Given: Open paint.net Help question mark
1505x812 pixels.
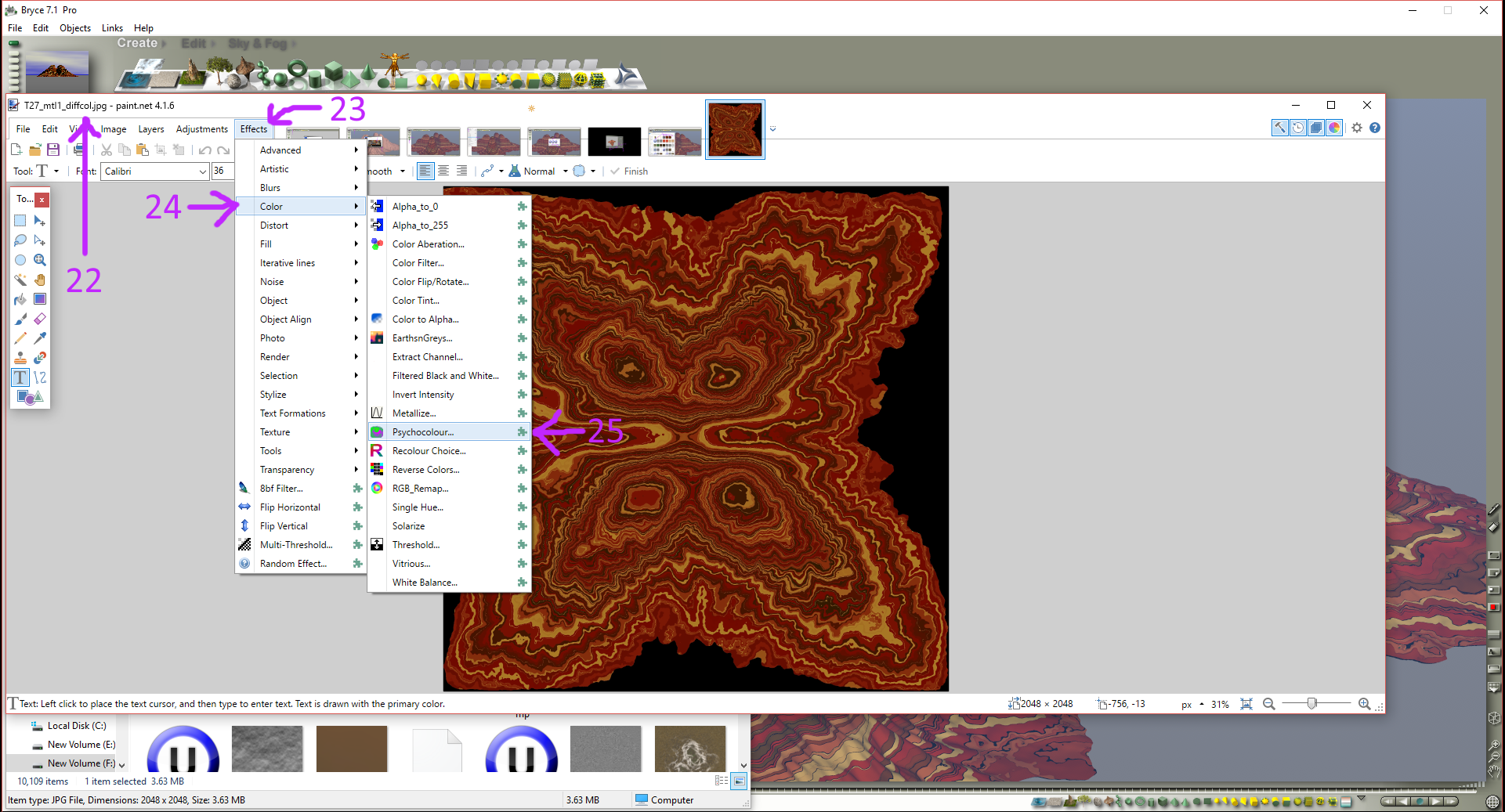Looking at the screenshot, I should pos(1375,128).
